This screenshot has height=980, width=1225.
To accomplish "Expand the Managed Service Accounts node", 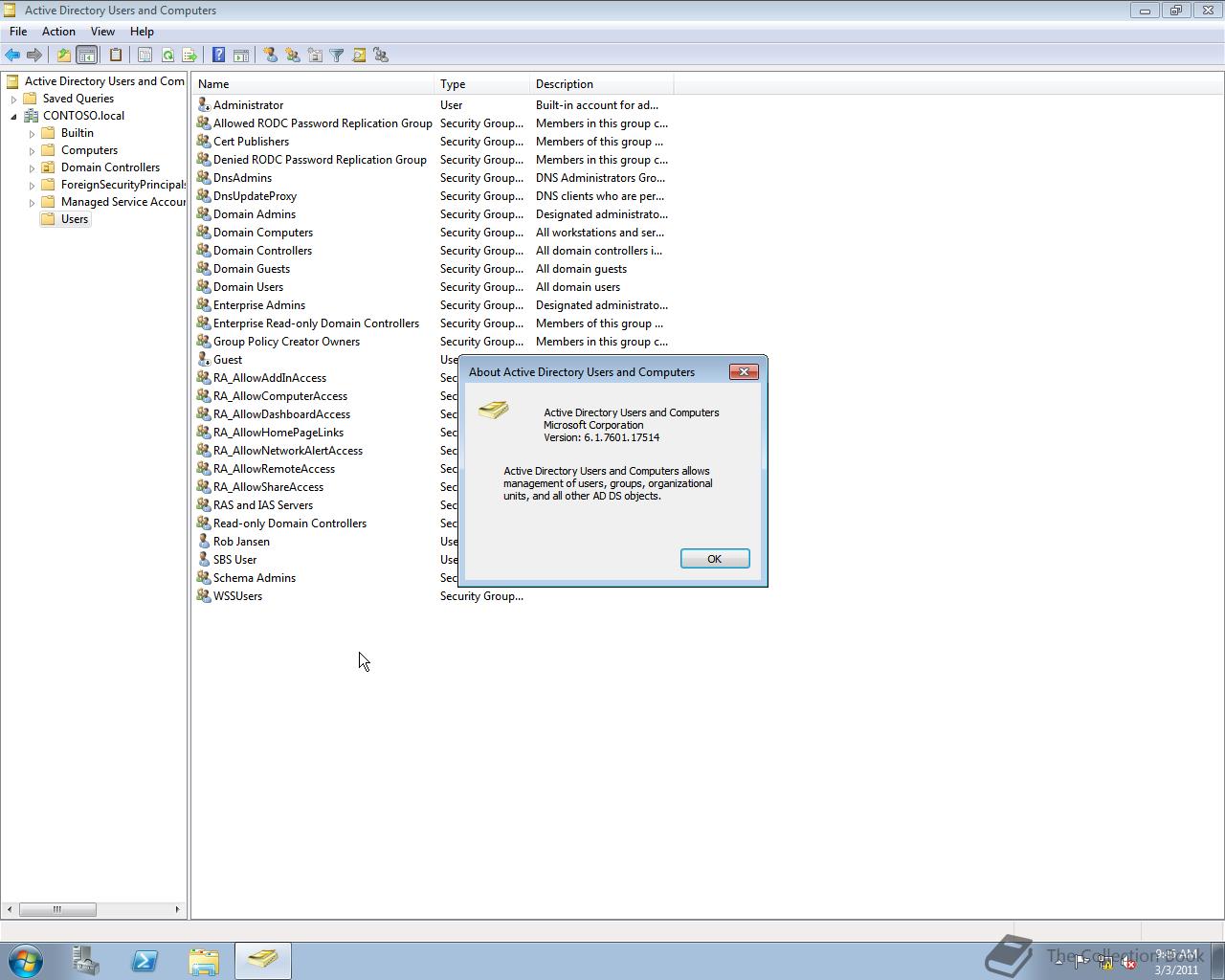I will tap(32, 203).
